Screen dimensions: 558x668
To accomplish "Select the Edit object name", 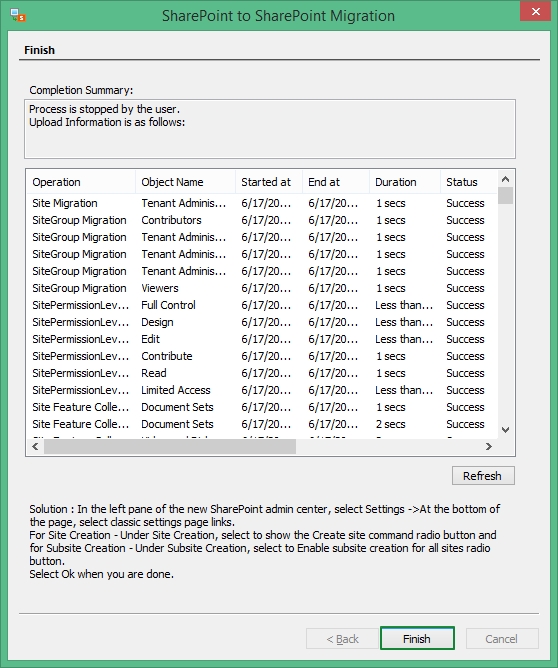I will [x=150, y=340].
